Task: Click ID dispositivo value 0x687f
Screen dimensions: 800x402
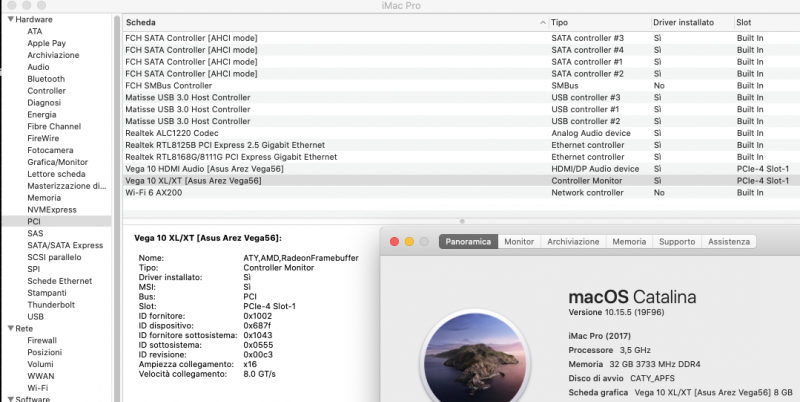Action: [x=257, y=326]
